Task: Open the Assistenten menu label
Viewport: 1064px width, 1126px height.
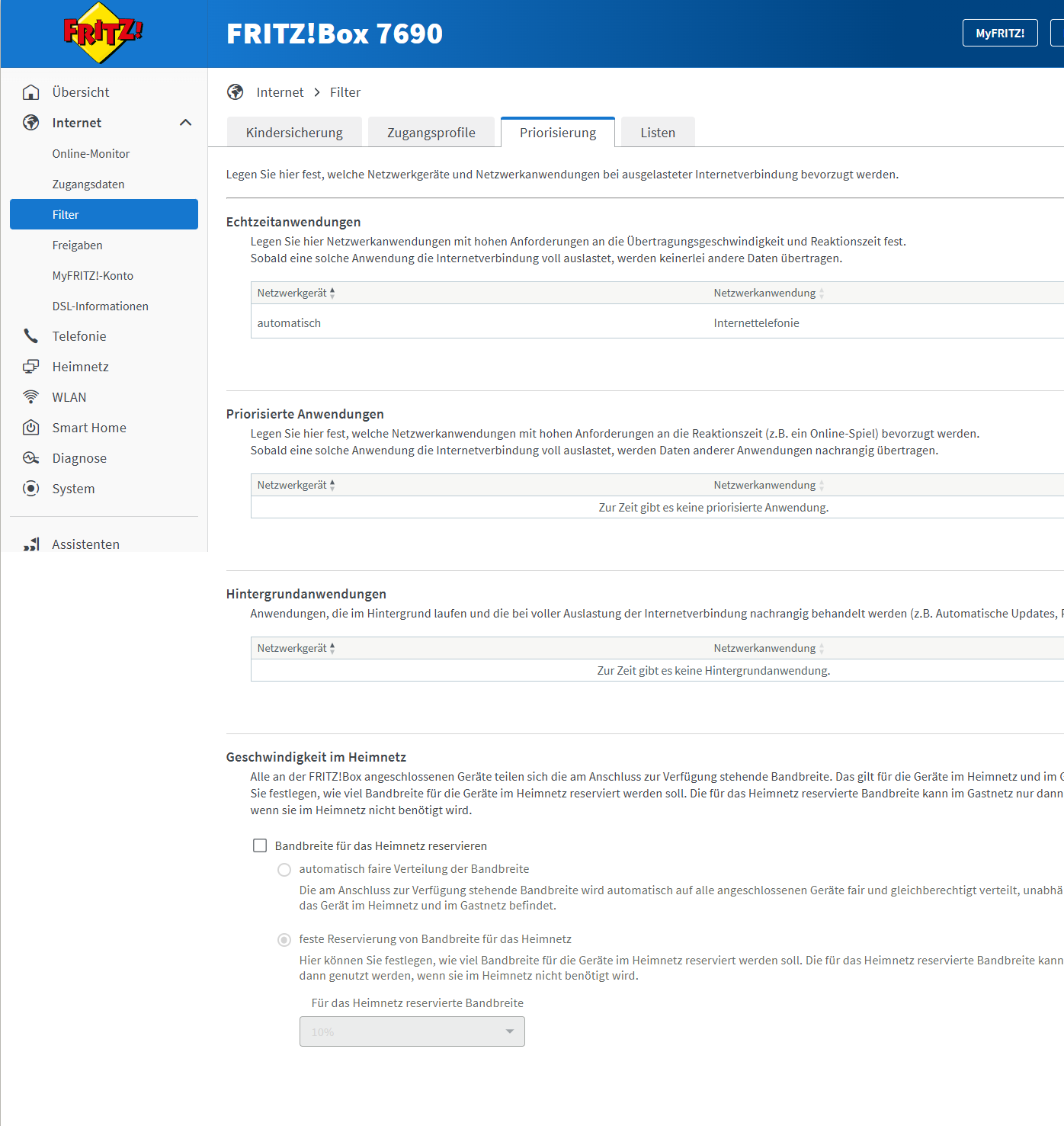Action: coord(85,544)
